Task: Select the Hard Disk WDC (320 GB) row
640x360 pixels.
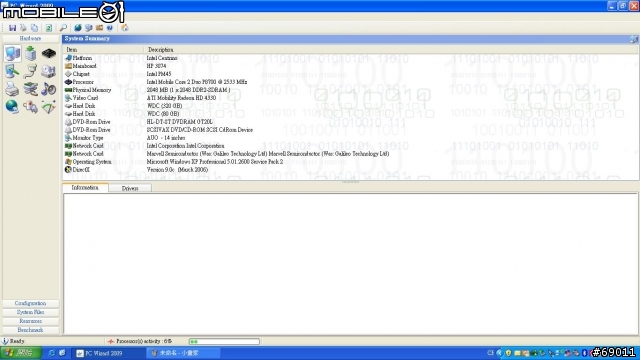Action: coord(351,106)
